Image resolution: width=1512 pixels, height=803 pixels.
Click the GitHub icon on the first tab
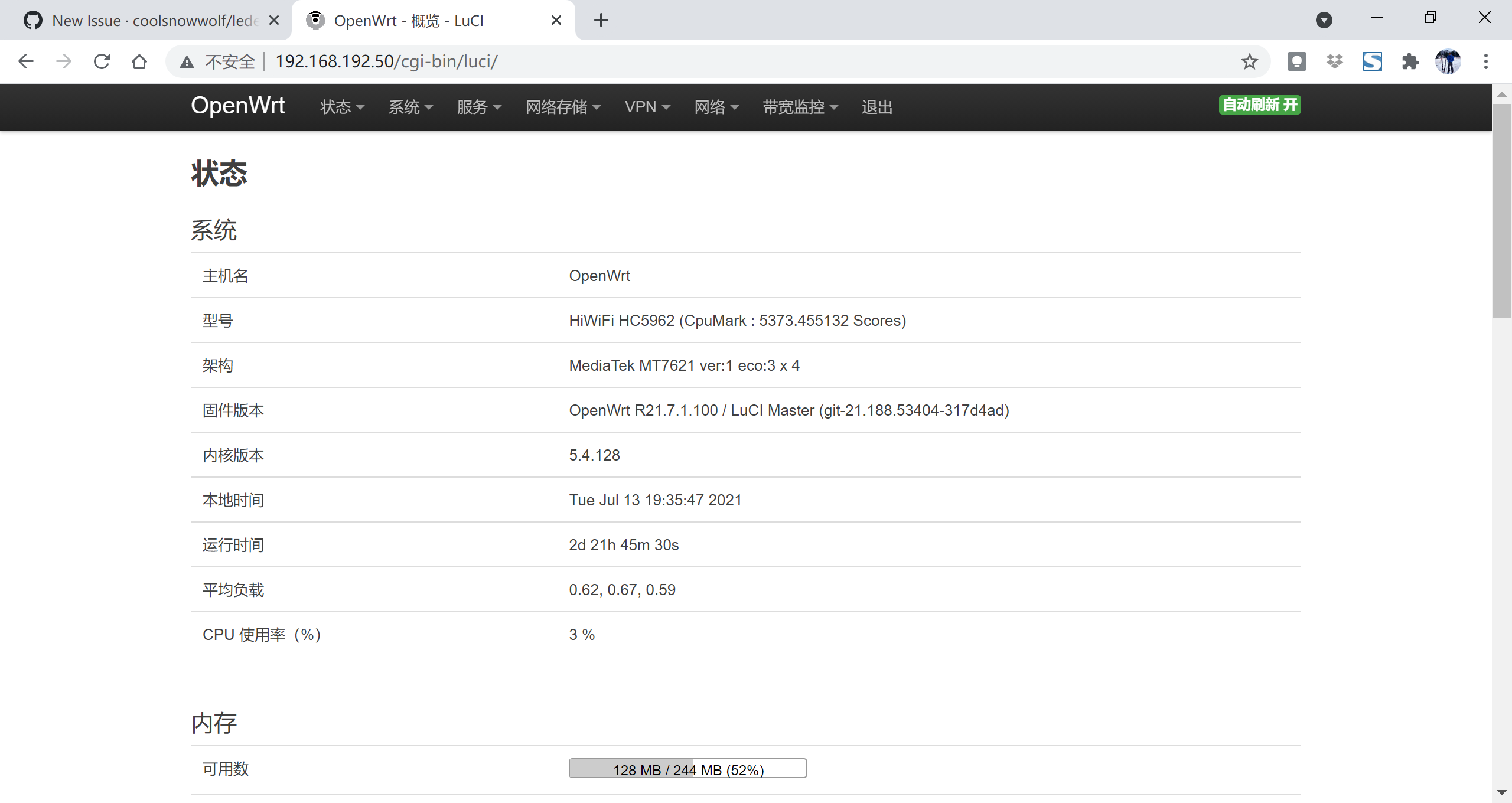pos(33,19)
